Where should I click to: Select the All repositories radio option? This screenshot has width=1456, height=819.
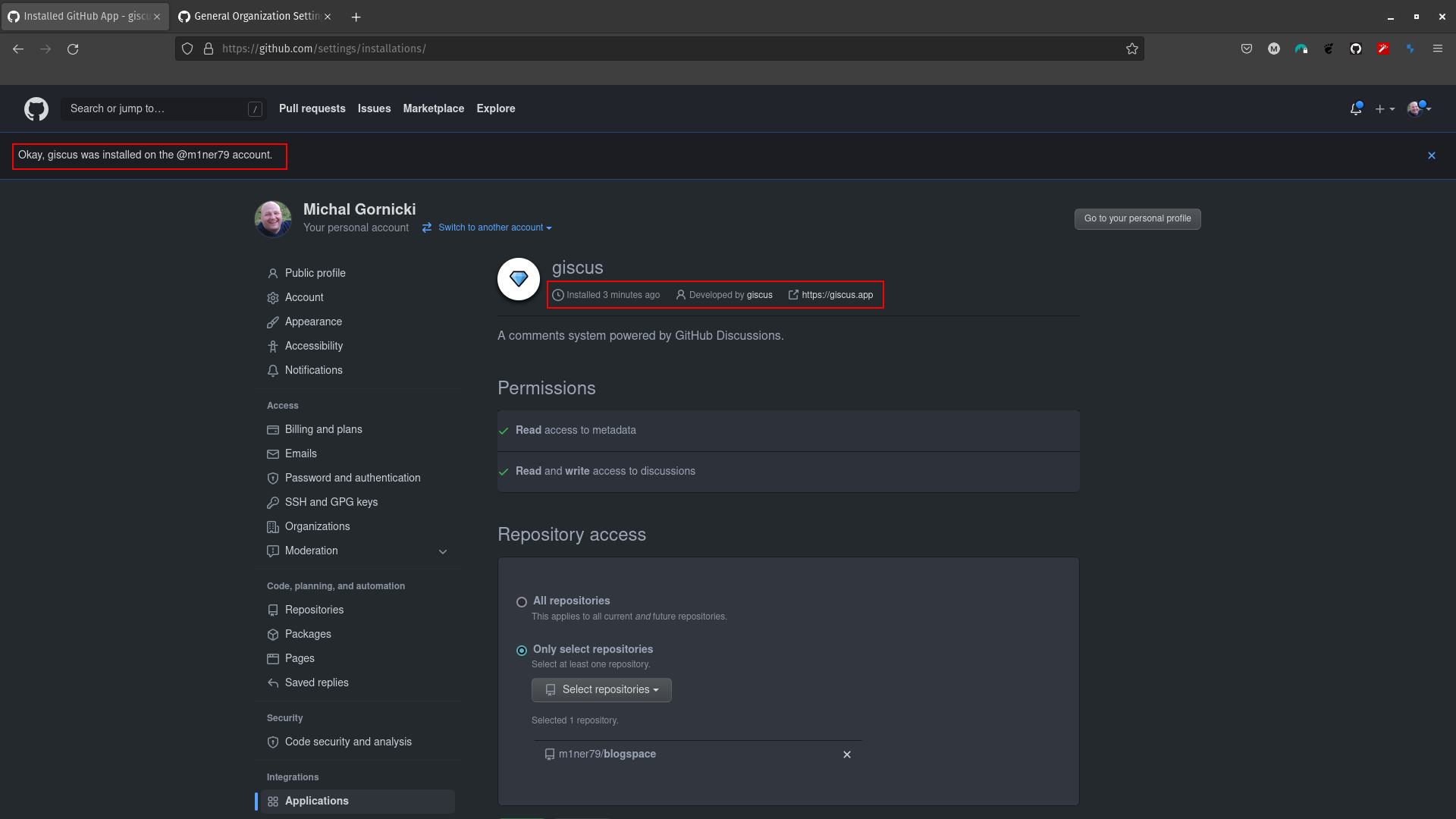click(x=522, y=602)
